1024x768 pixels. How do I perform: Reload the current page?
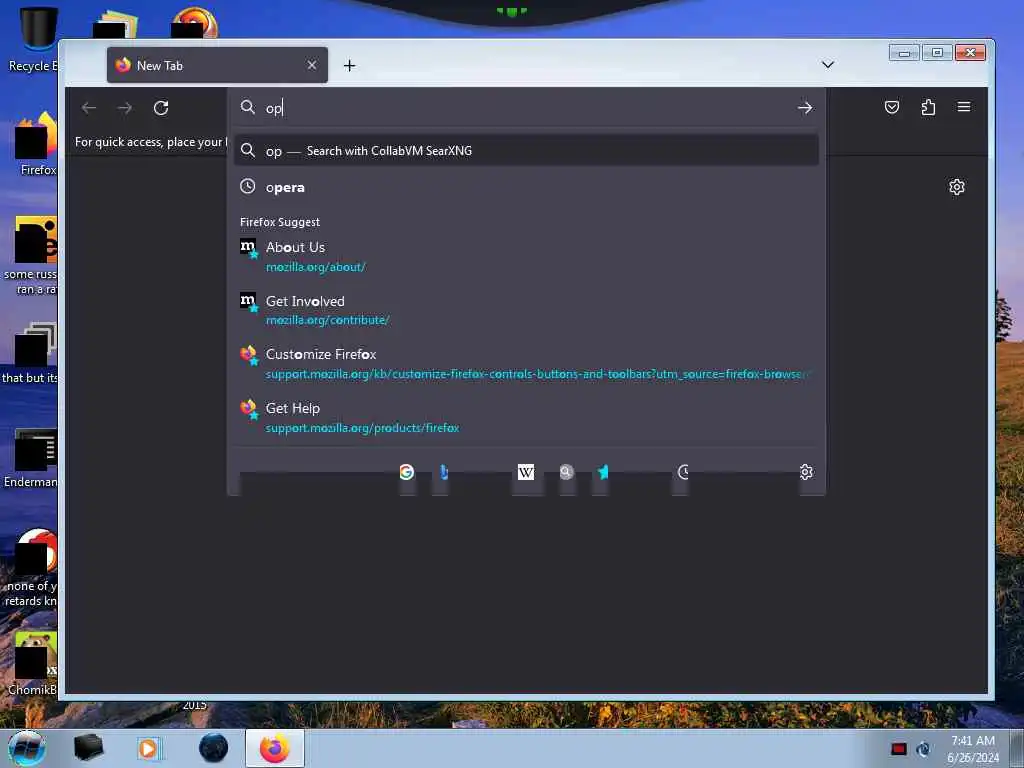161,108
